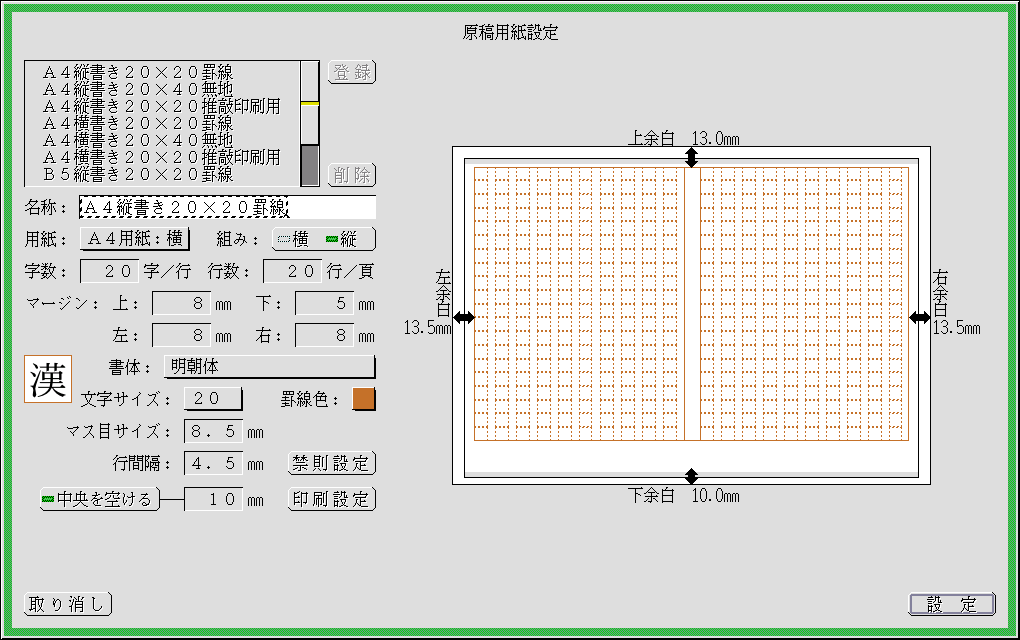Viewport: 1020px width, 640px height.
Task: Select A4横書き20×20推敲印刷用 list entry
Action: coord(161,157)
